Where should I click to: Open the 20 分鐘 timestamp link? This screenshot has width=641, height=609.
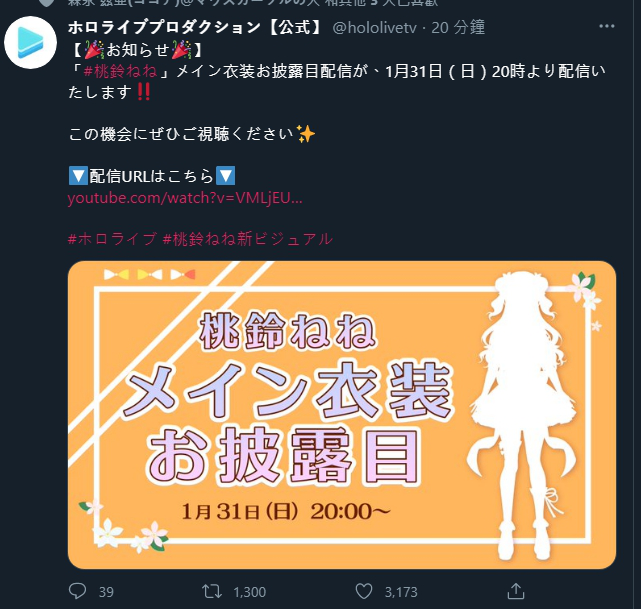[x=458, y=28]
